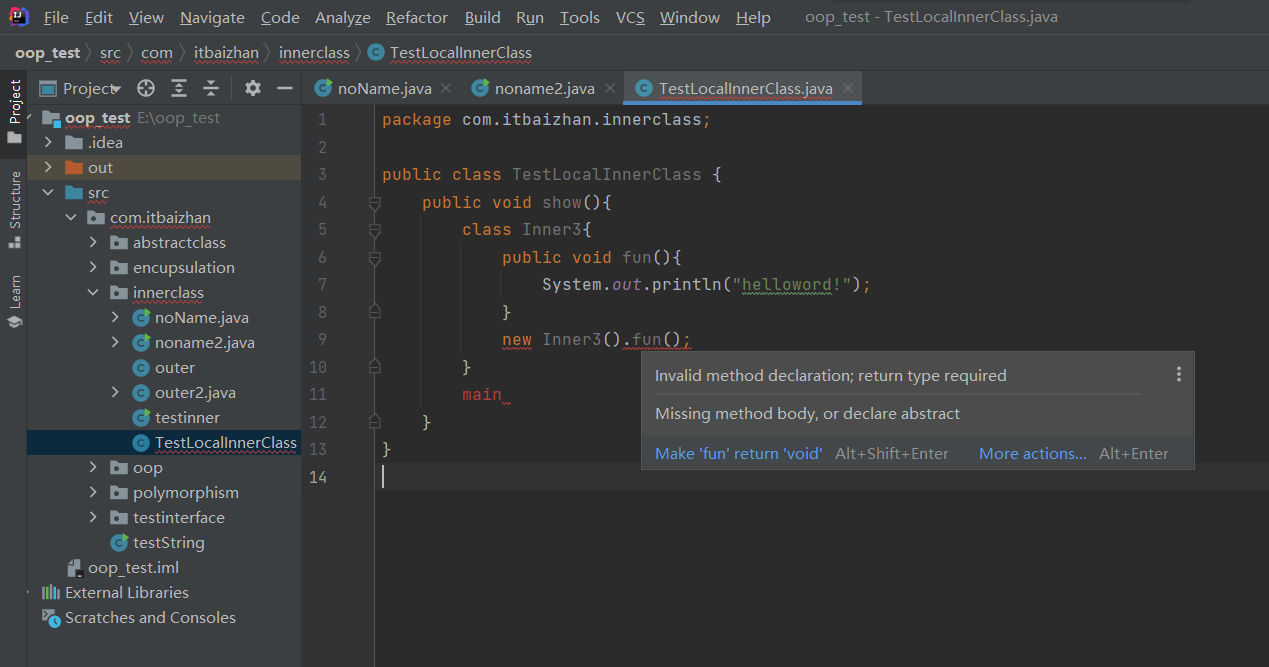The height and width of the screenshot is (667, 1269).
Task: Click the More actions... link
Action: coord(1033,453)
